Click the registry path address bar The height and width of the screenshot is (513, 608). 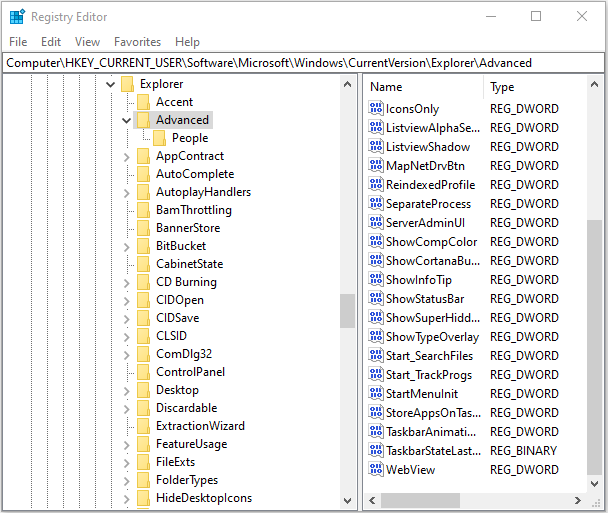point(300,62)
